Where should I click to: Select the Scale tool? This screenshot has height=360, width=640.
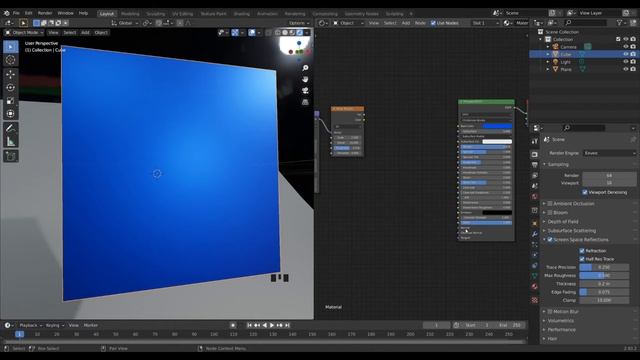tap(11, 100)
